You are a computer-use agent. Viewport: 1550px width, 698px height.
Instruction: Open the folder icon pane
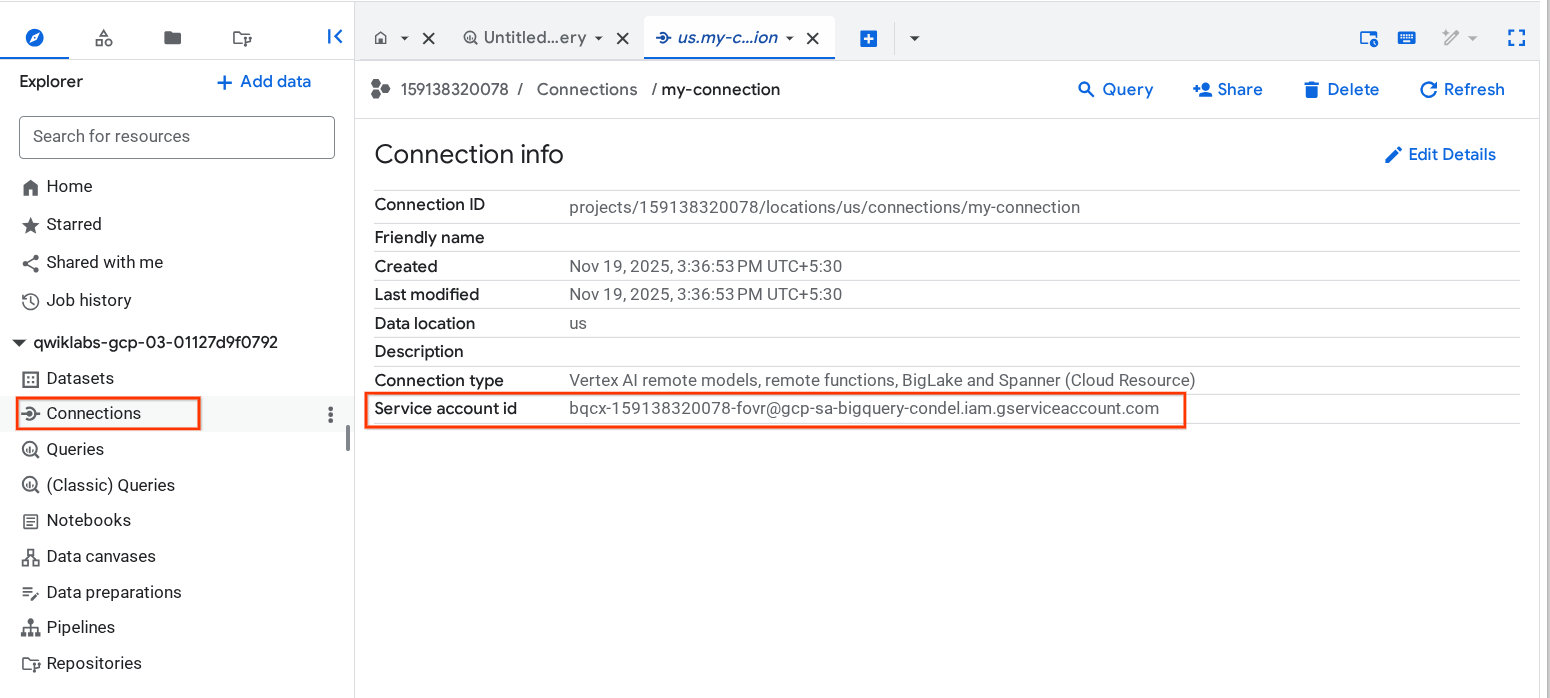(x=173, y=38)
